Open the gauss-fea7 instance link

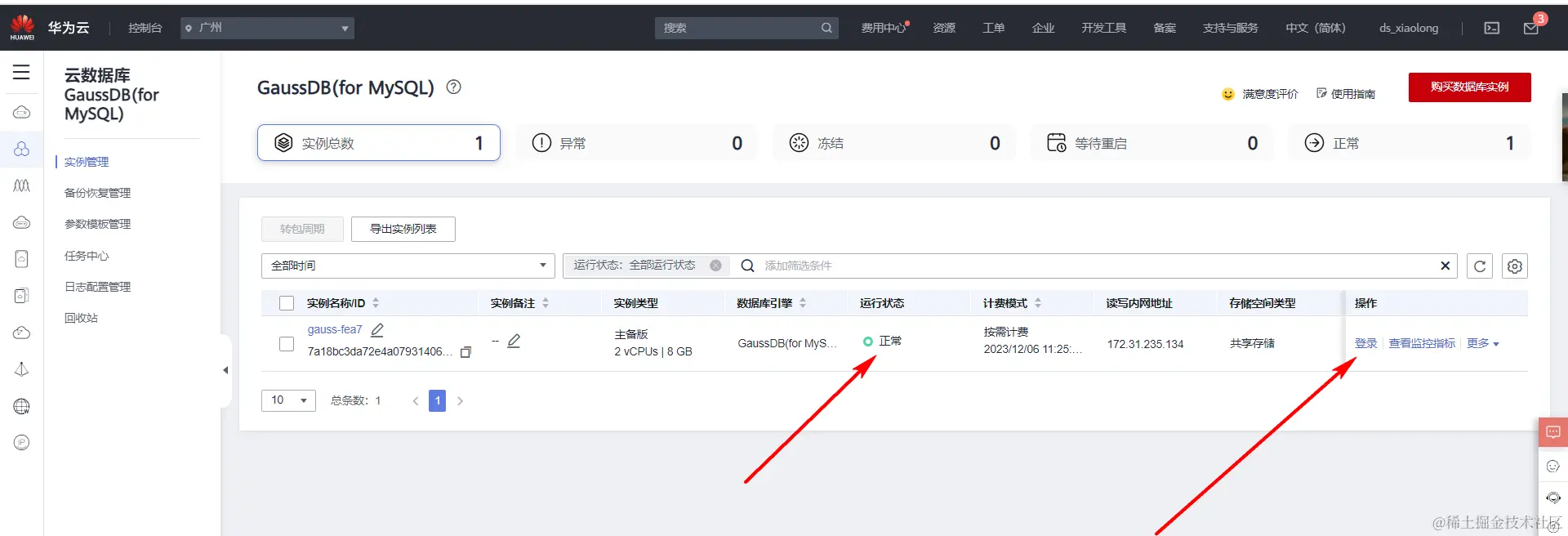coord(335,329)
